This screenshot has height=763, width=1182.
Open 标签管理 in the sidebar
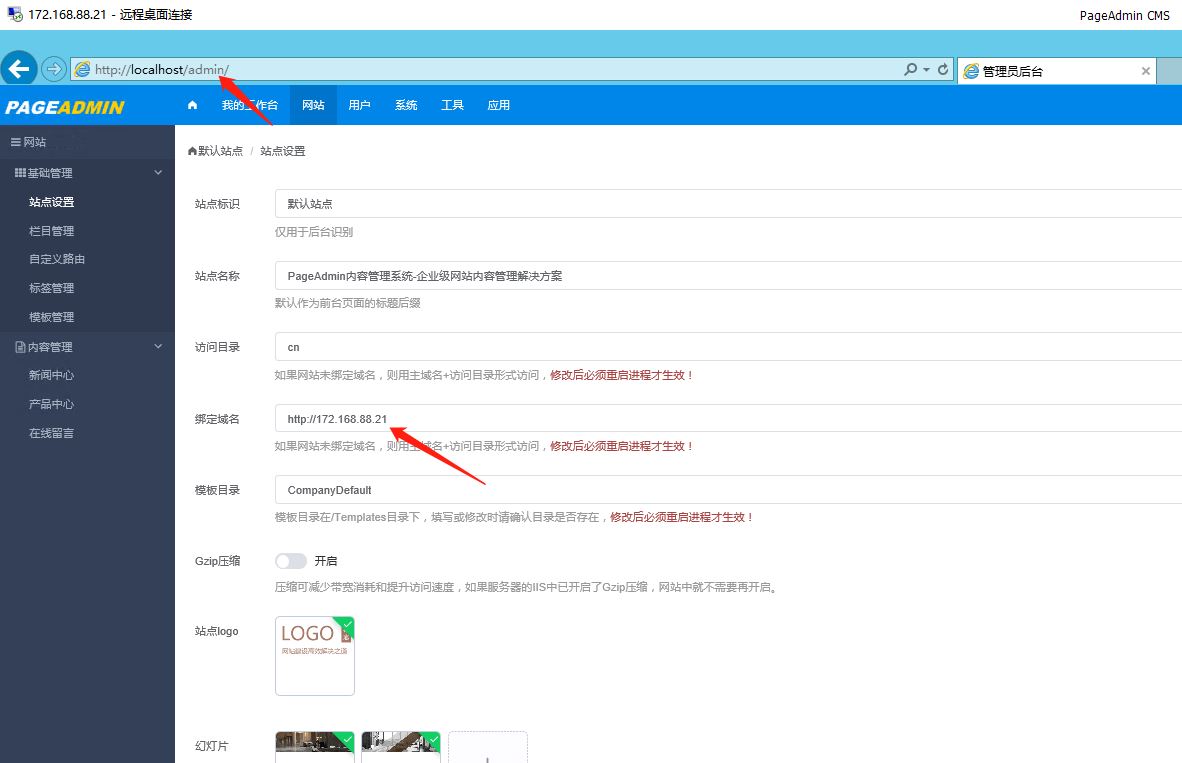[51, 288]
